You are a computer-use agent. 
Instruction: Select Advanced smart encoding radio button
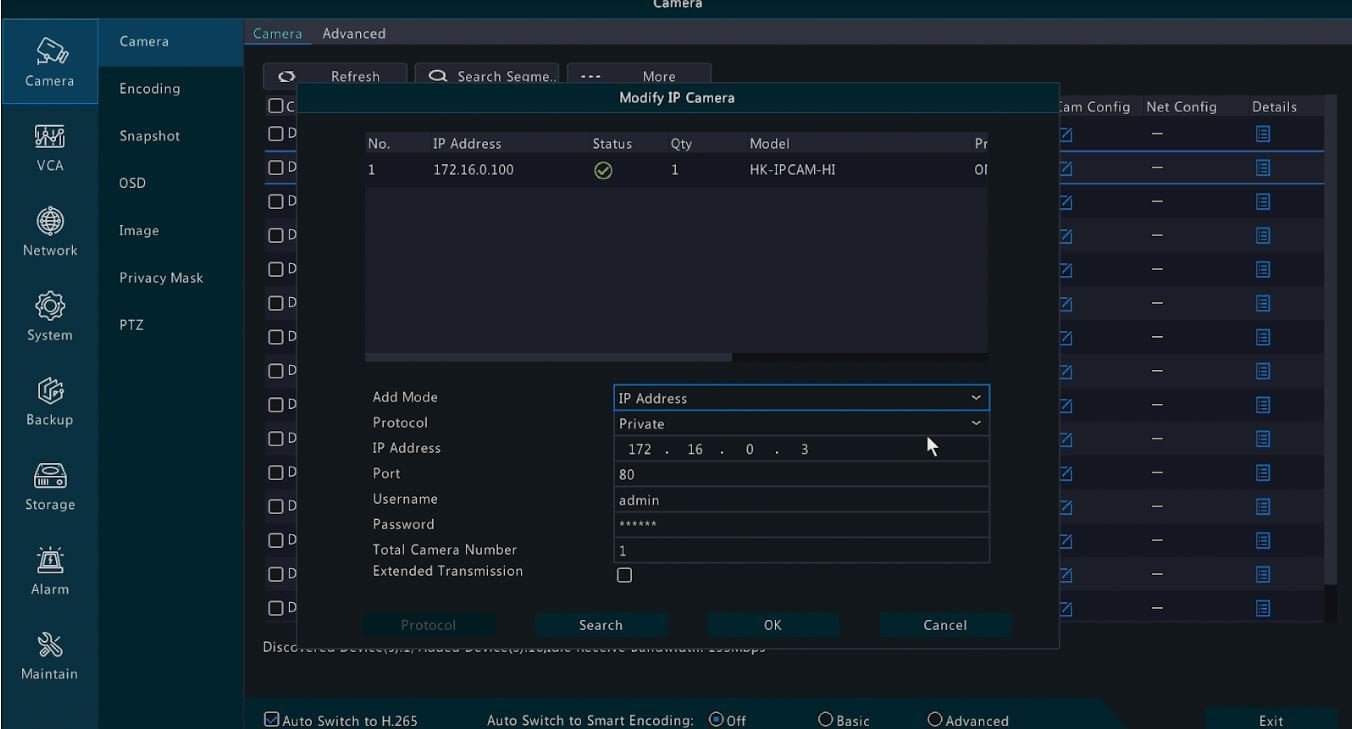(935, 720)
